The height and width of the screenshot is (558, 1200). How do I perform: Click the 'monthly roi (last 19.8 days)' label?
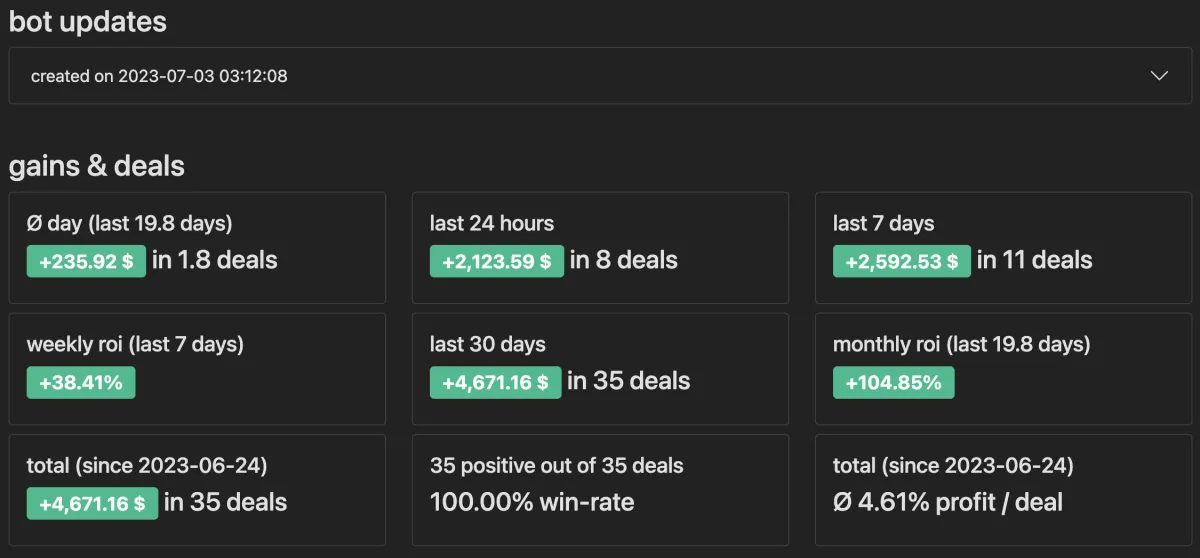[961, 344]
